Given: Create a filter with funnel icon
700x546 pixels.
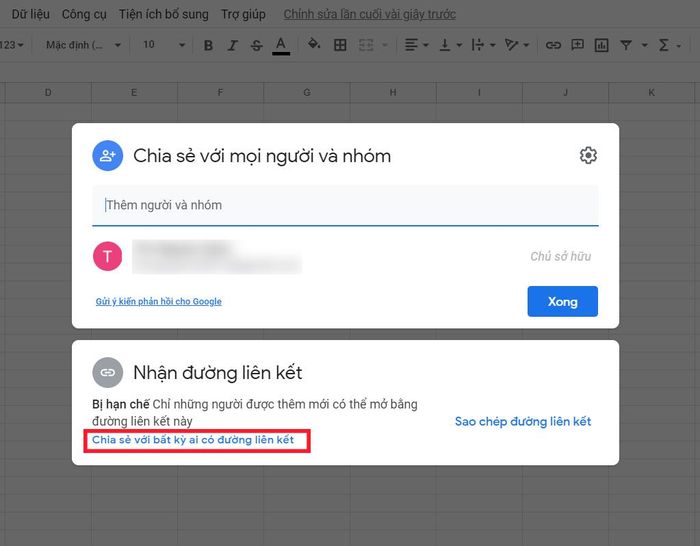Looking at the screenshot, I should tap(626, 45).
